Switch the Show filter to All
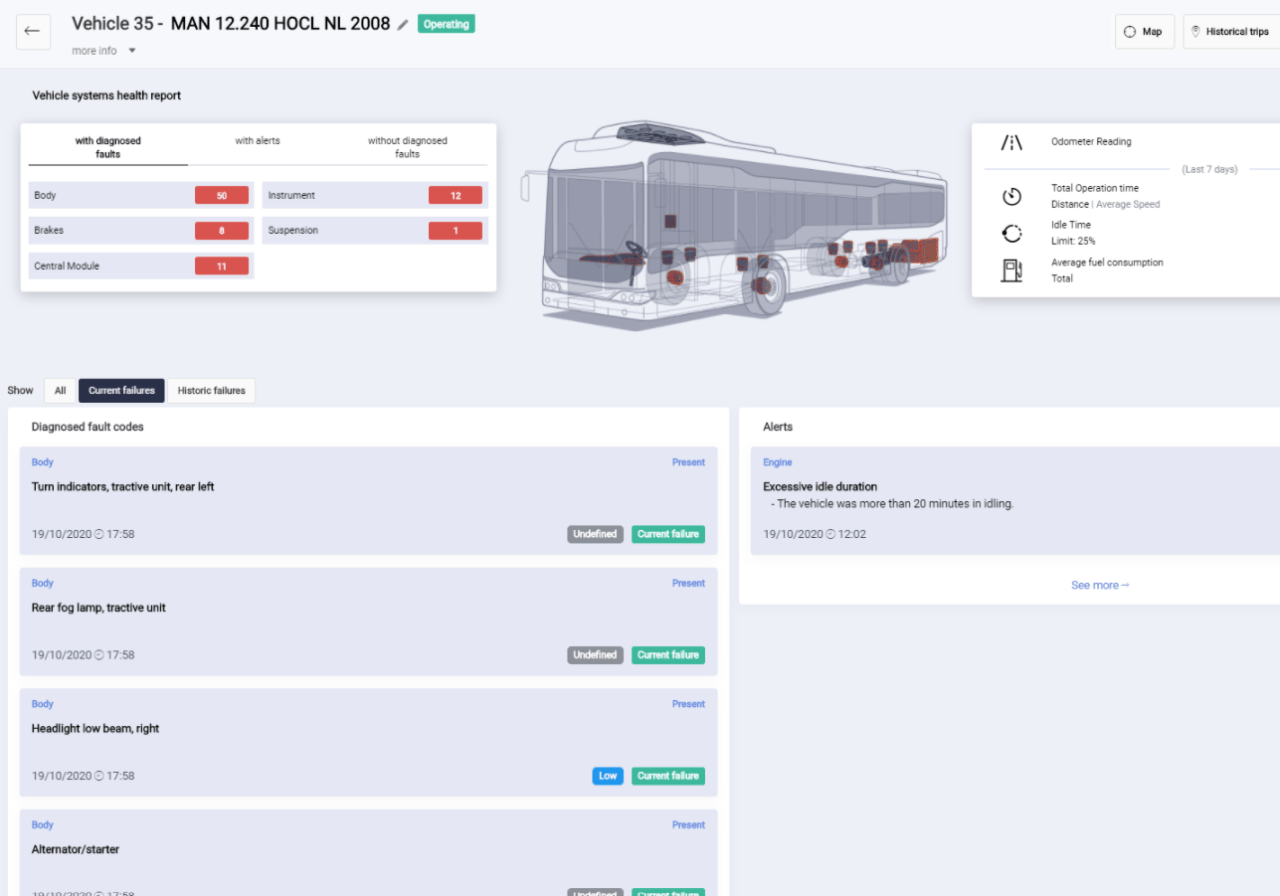This screenshot has height=896, width=1280. (x=59, y=390)
